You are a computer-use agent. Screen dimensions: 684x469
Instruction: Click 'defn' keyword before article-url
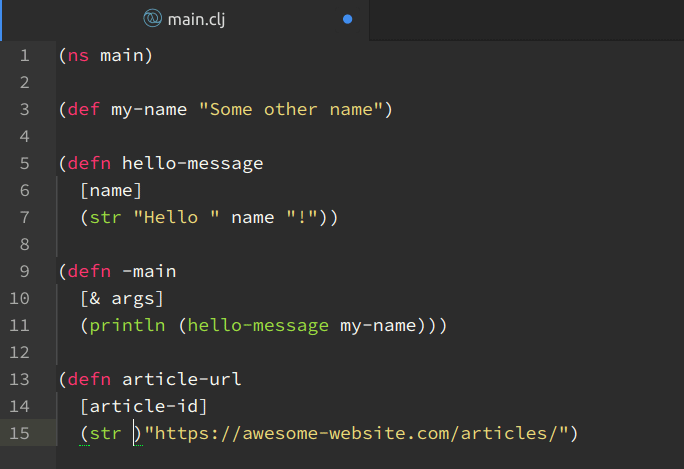(89, 379)
